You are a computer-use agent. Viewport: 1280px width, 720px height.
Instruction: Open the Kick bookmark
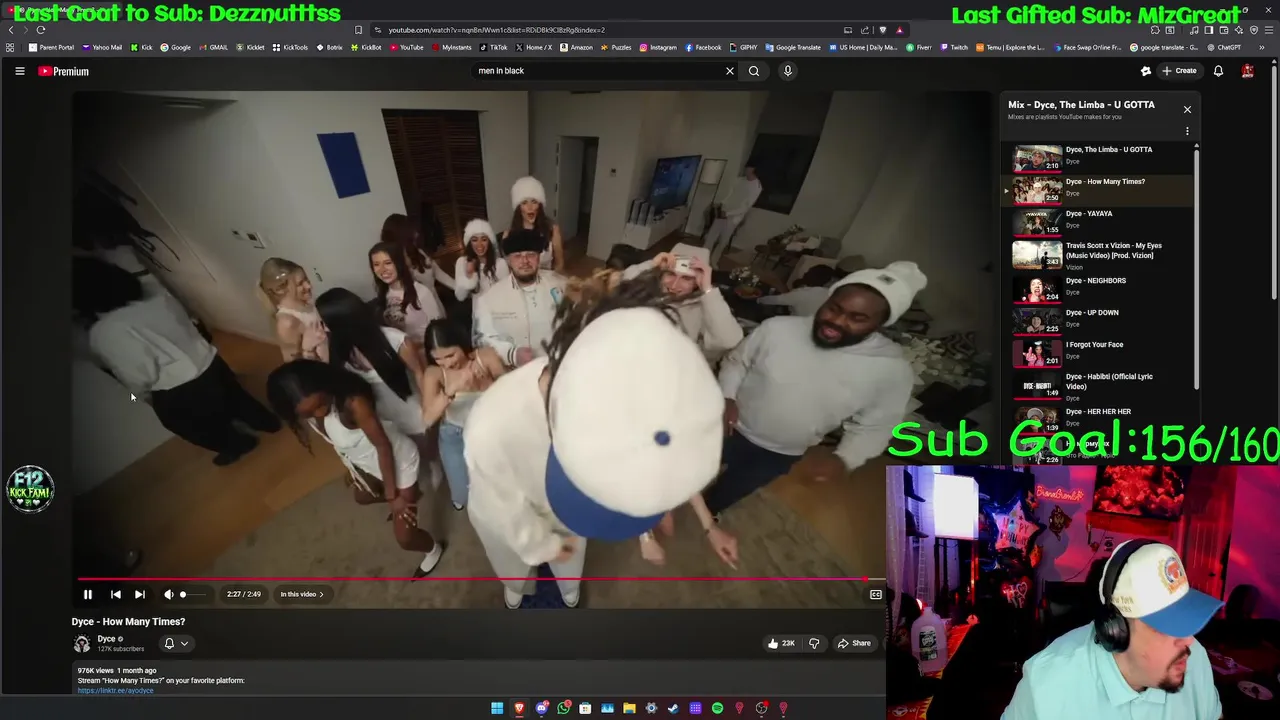click(x=142, y=47)
